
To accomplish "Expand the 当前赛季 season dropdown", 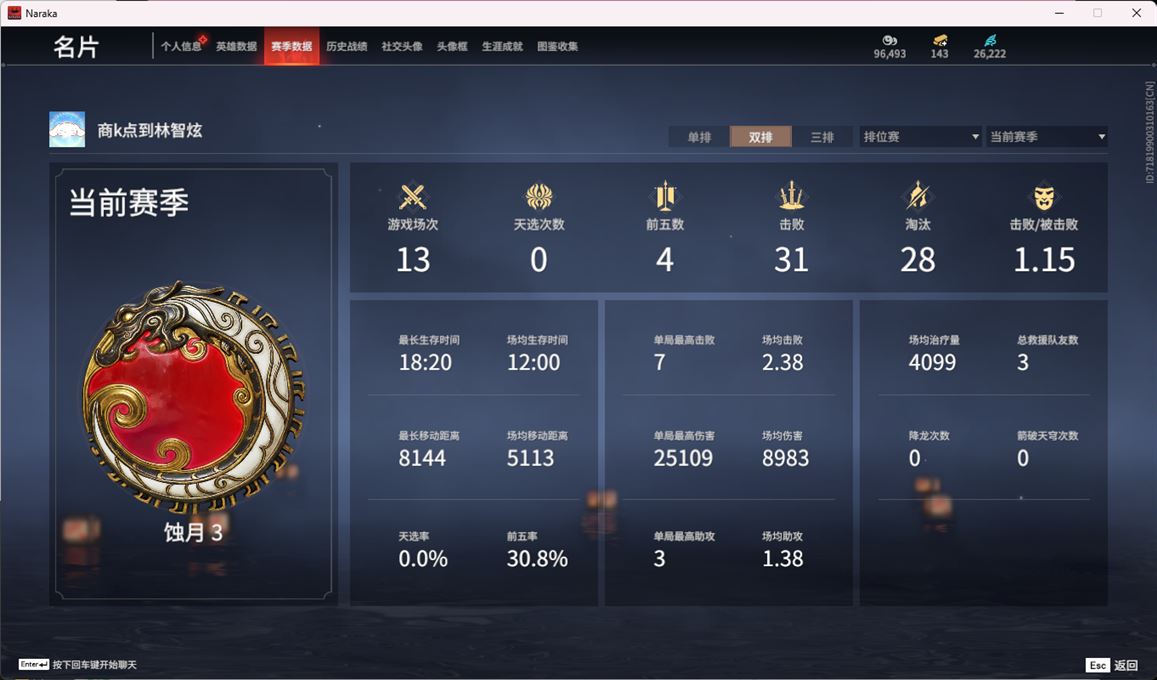I will coord(1047,136).
